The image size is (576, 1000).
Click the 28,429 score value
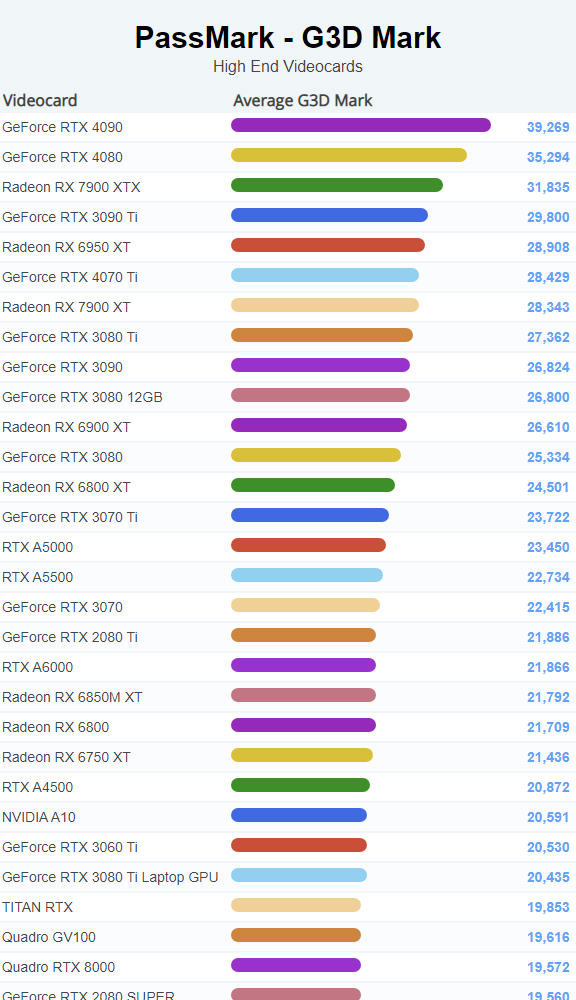[548, 277]
